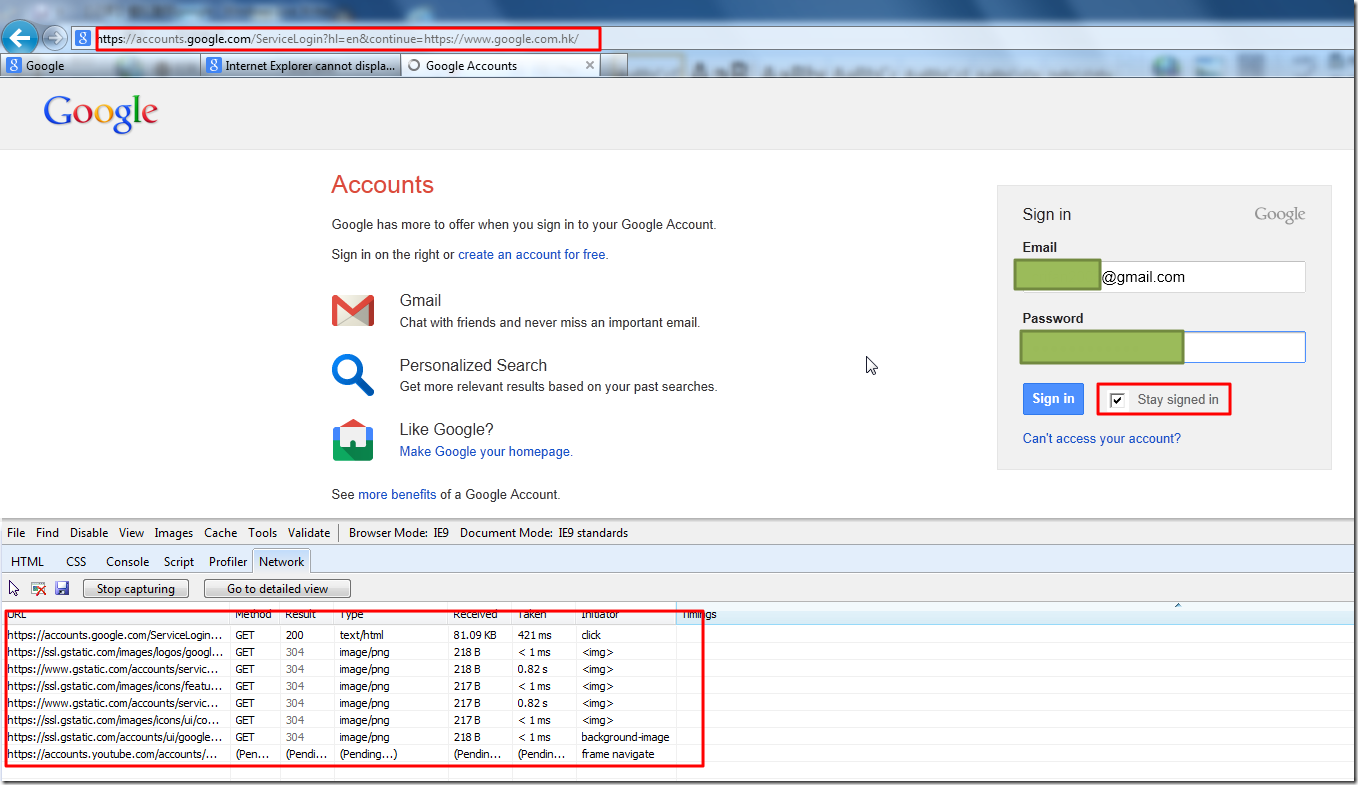Click the red Accounts heading
This screenshot has height=785, width=1358.
point(383,185)
